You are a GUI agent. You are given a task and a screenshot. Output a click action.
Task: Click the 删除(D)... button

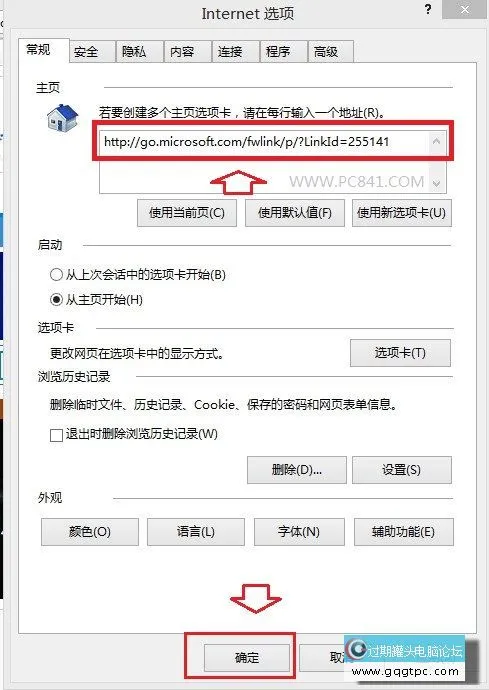tap(297, 470)
